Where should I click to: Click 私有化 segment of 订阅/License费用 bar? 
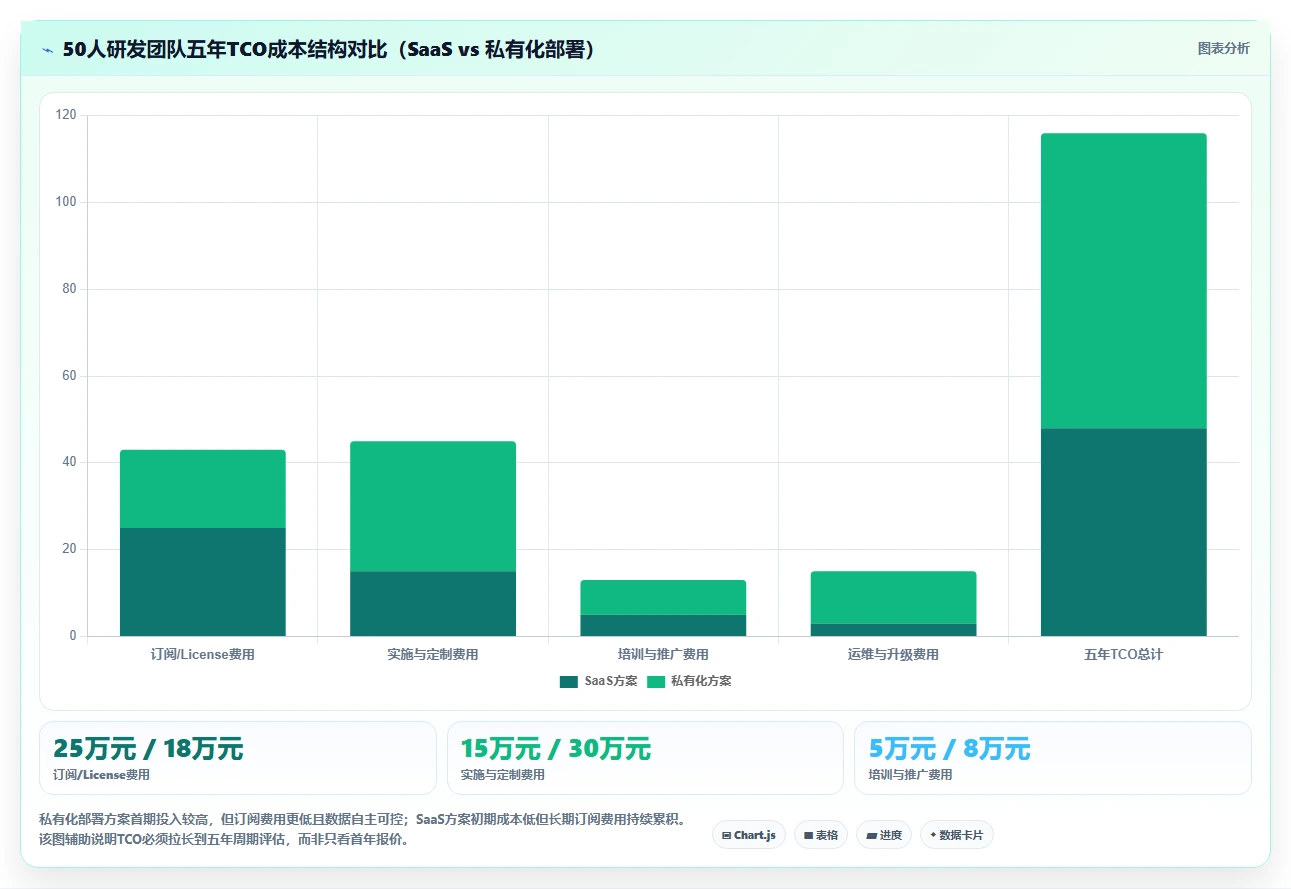203,489
